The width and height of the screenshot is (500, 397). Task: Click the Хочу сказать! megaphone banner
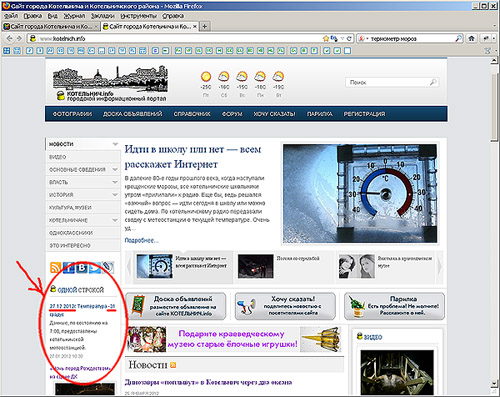(285, 306)
